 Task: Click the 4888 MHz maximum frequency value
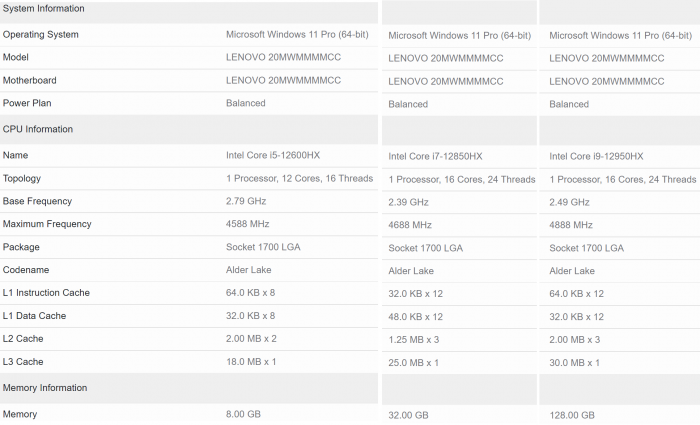[x=571, y=225]
